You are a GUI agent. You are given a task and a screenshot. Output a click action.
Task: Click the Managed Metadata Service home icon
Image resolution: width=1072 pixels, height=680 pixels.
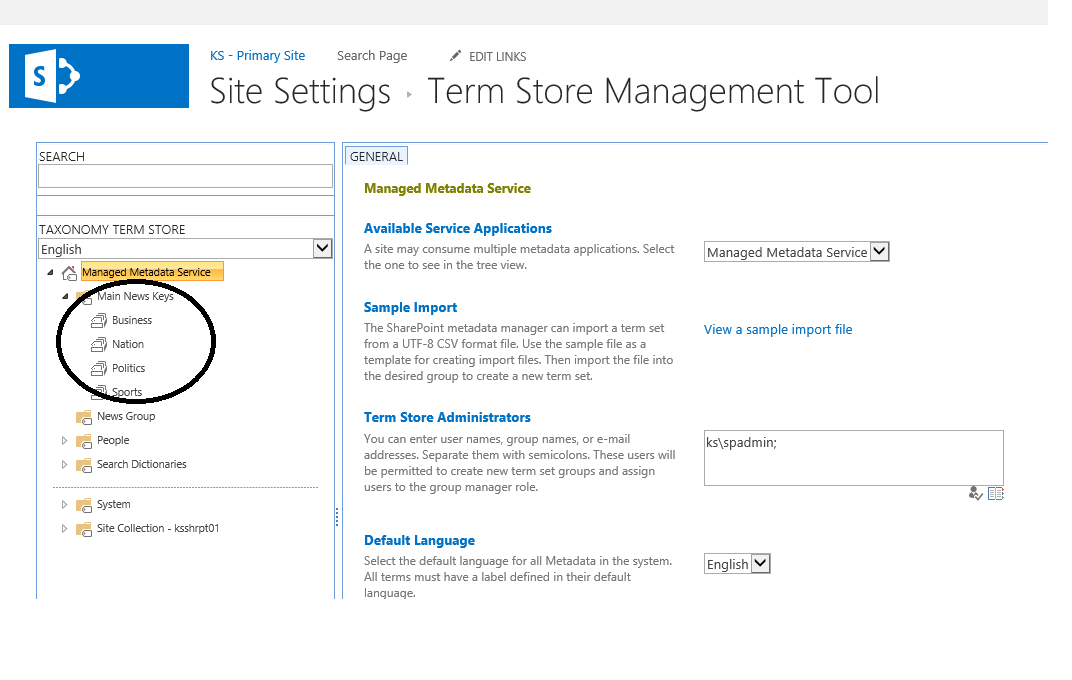coord(69,273)
